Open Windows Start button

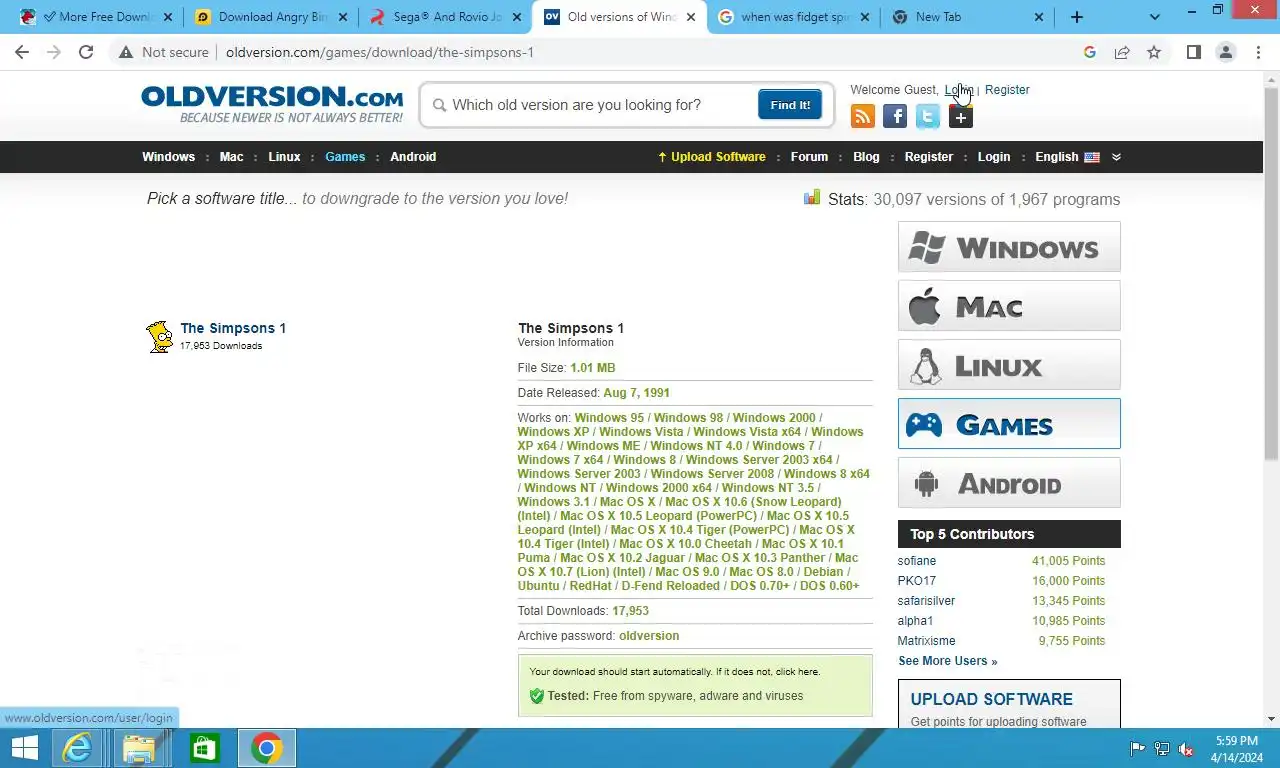[24, 748]
